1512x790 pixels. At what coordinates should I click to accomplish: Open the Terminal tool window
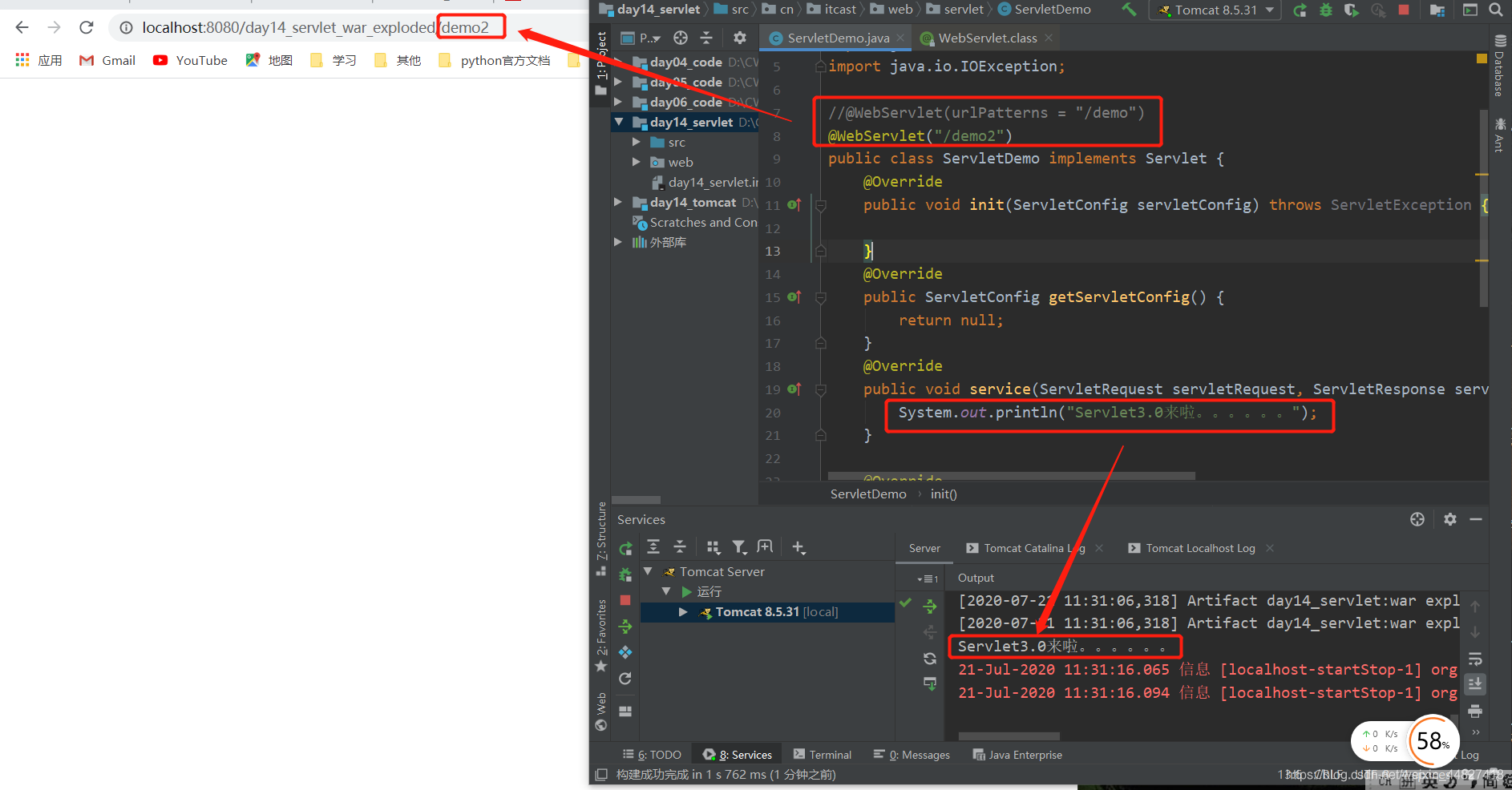(822, 755)
